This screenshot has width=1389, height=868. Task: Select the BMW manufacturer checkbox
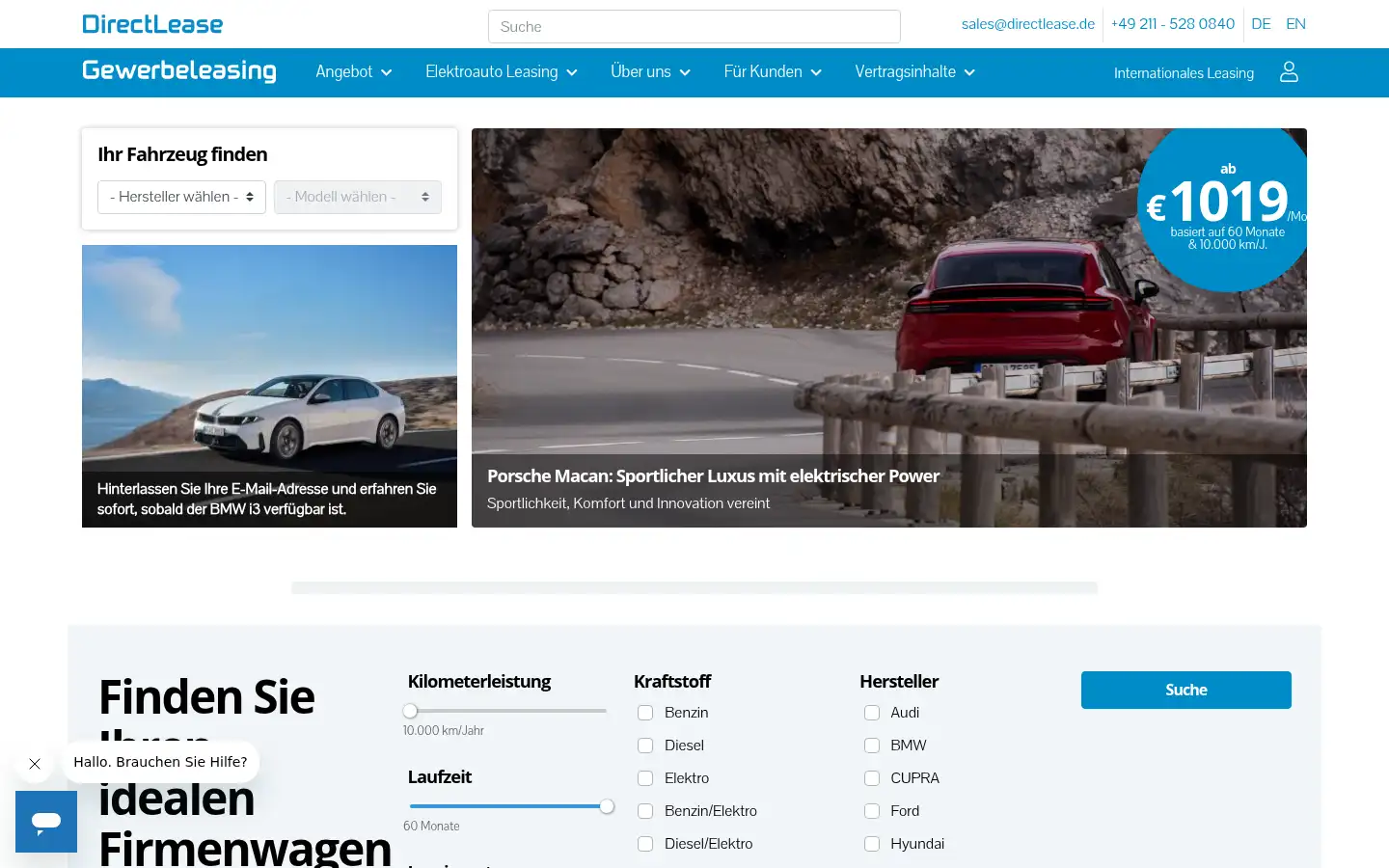[872, 746]
